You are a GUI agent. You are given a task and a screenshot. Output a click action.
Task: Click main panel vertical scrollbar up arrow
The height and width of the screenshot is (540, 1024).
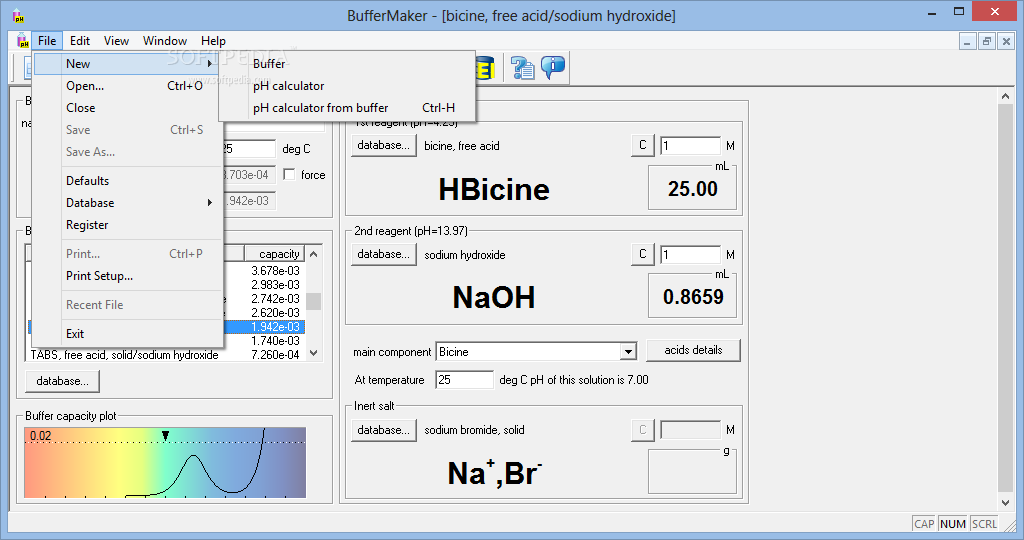click(x=1006, y=96)
